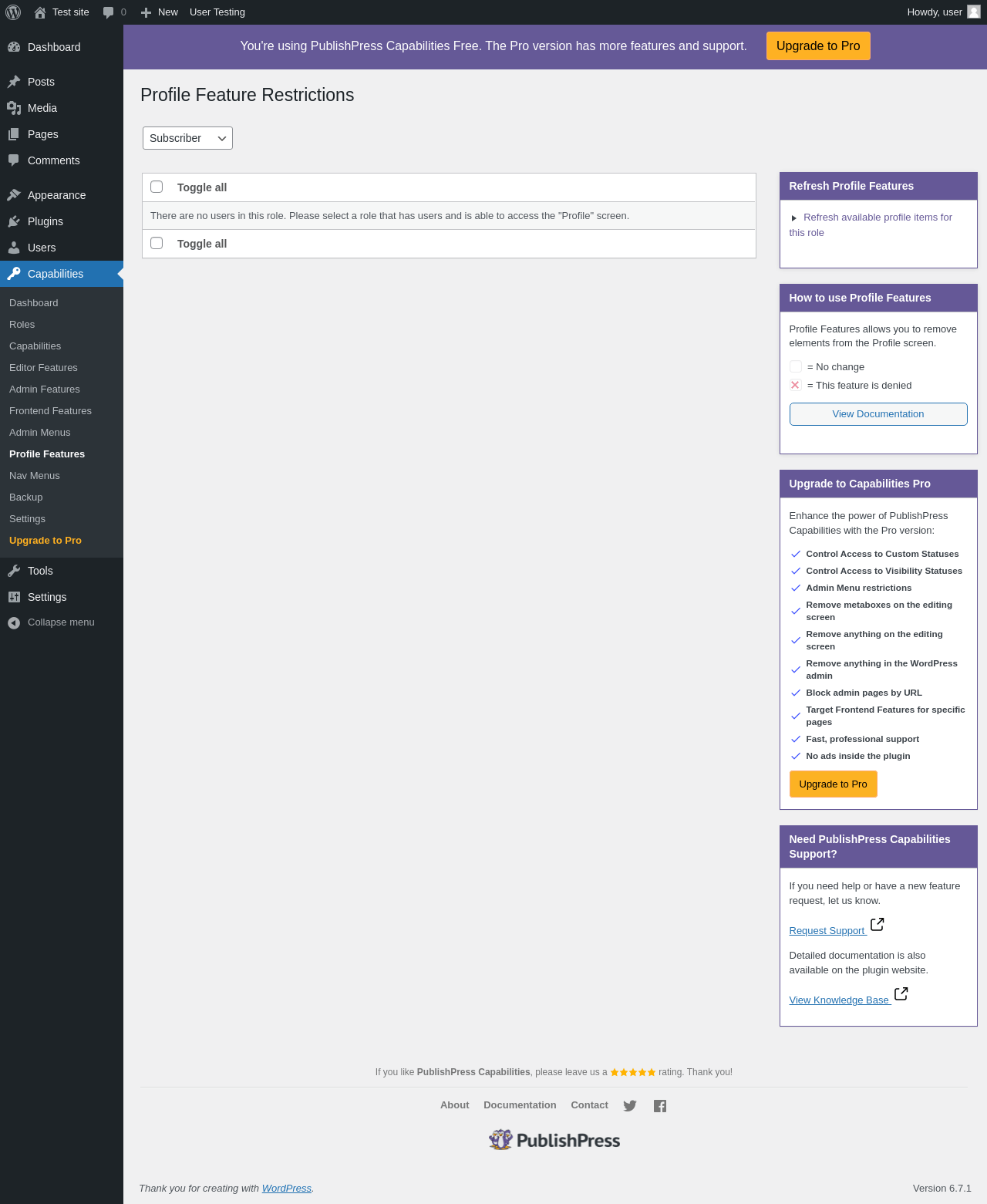987x1204 pixels.
Task: Click the Users person icon
Action: click(x=14, y=248)
